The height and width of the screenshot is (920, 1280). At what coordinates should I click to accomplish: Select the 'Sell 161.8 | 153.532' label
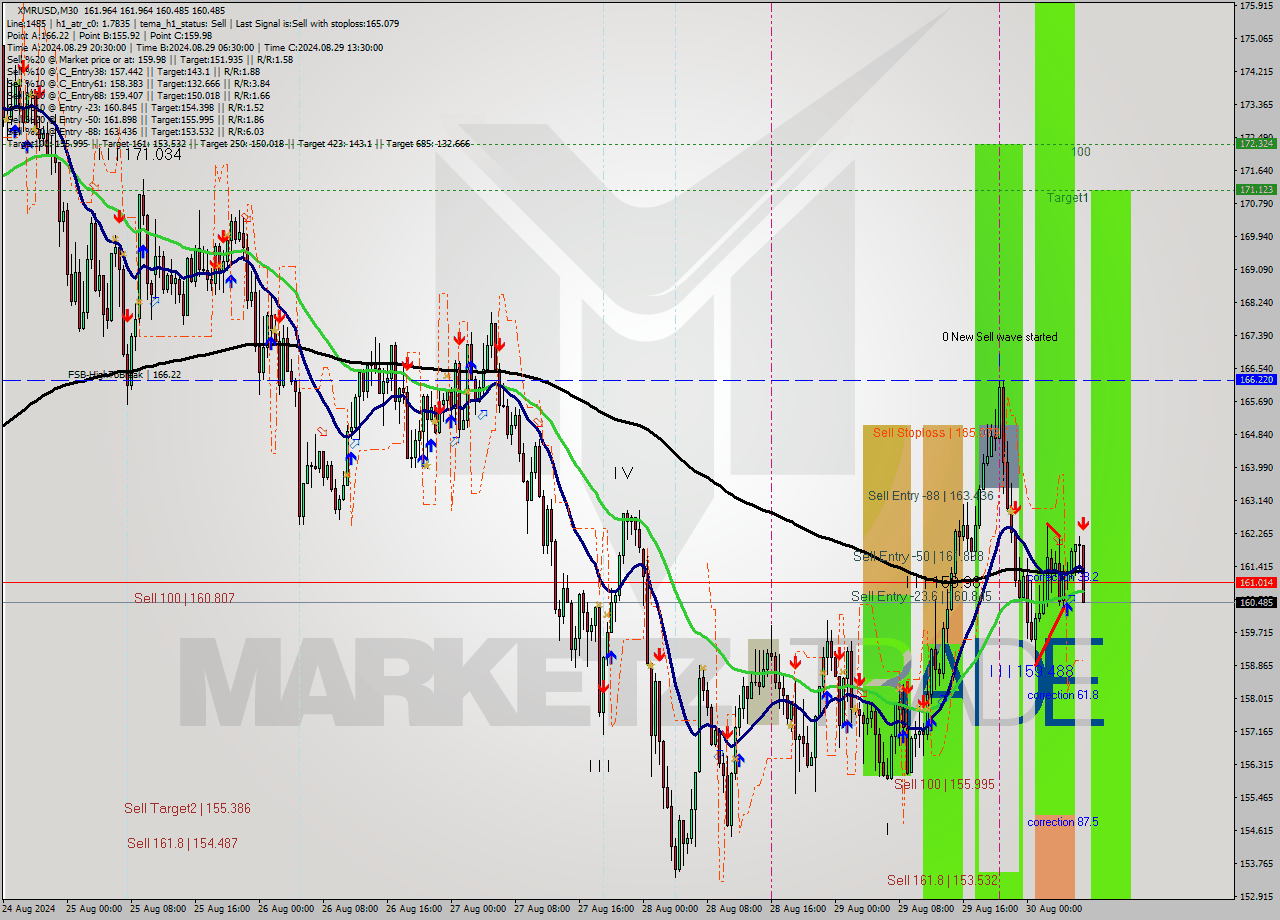pos(942,880)
